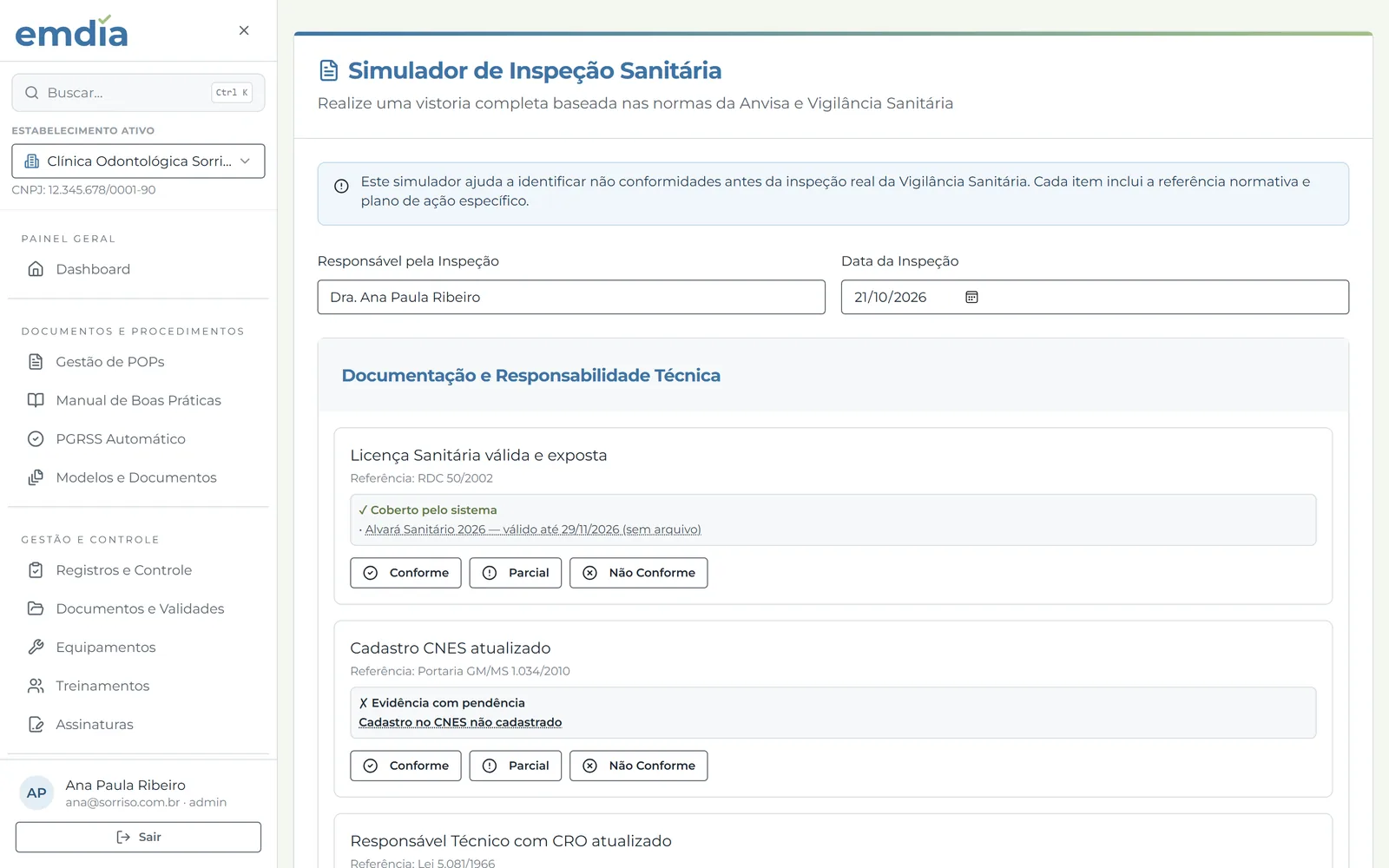Open the calendar picker for Data da Inspeção
This screenshot has width=1389, height=868.
[971, 297]
